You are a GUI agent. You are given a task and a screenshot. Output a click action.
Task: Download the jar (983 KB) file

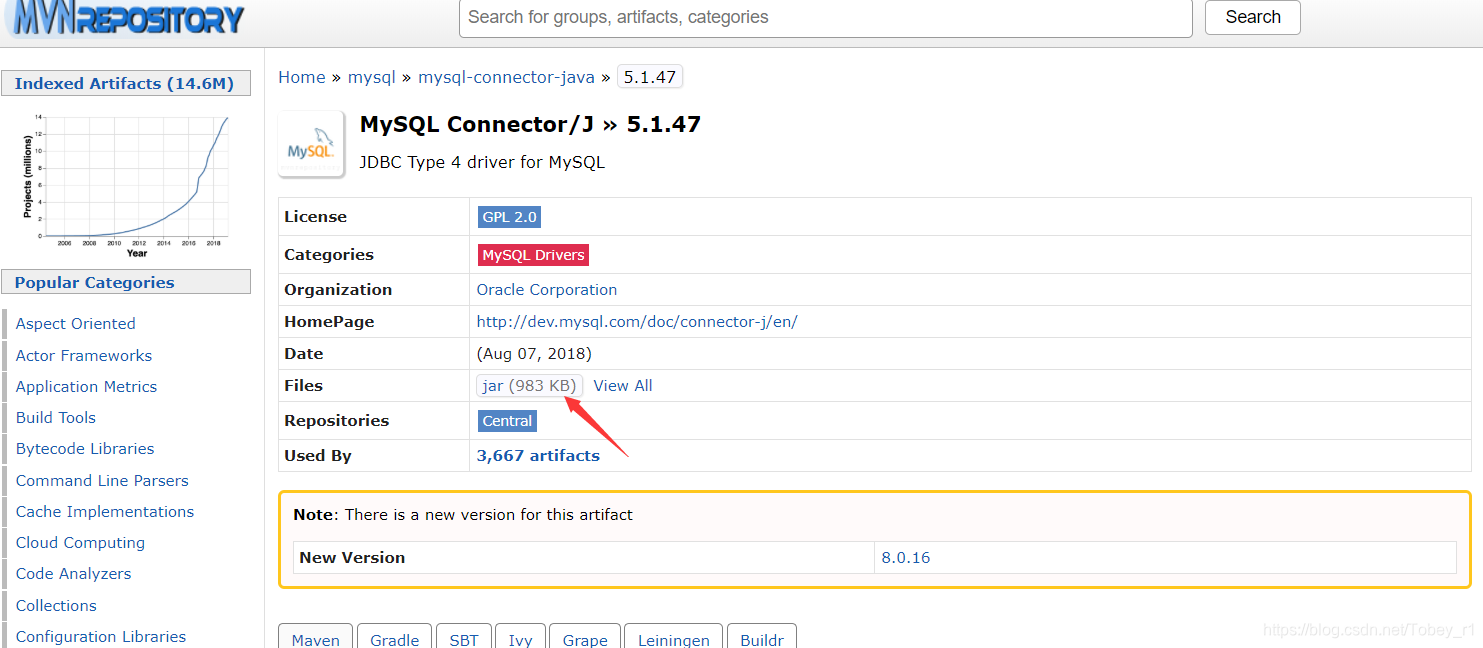tap(529, 386)
